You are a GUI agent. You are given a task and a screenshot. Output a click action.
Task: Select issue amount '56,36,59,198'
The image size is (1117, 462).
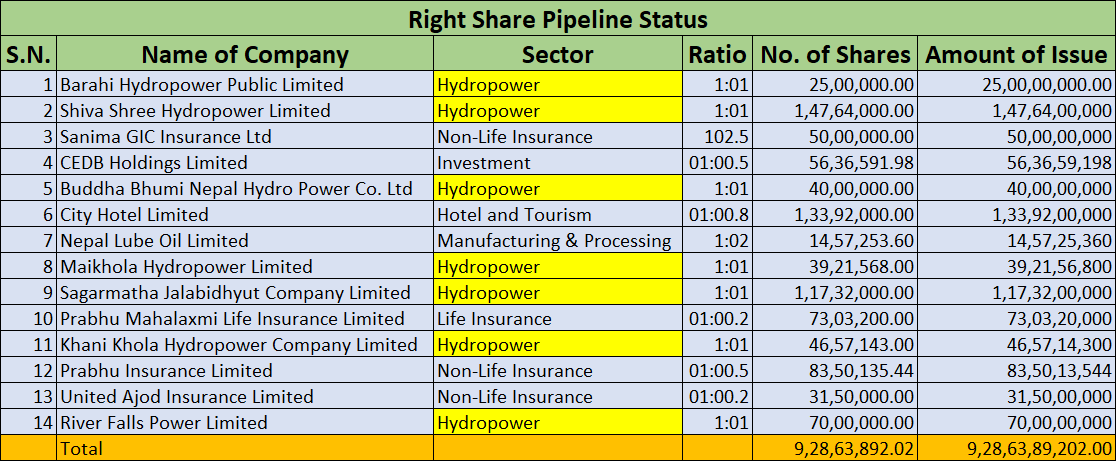pos(1017,162)
